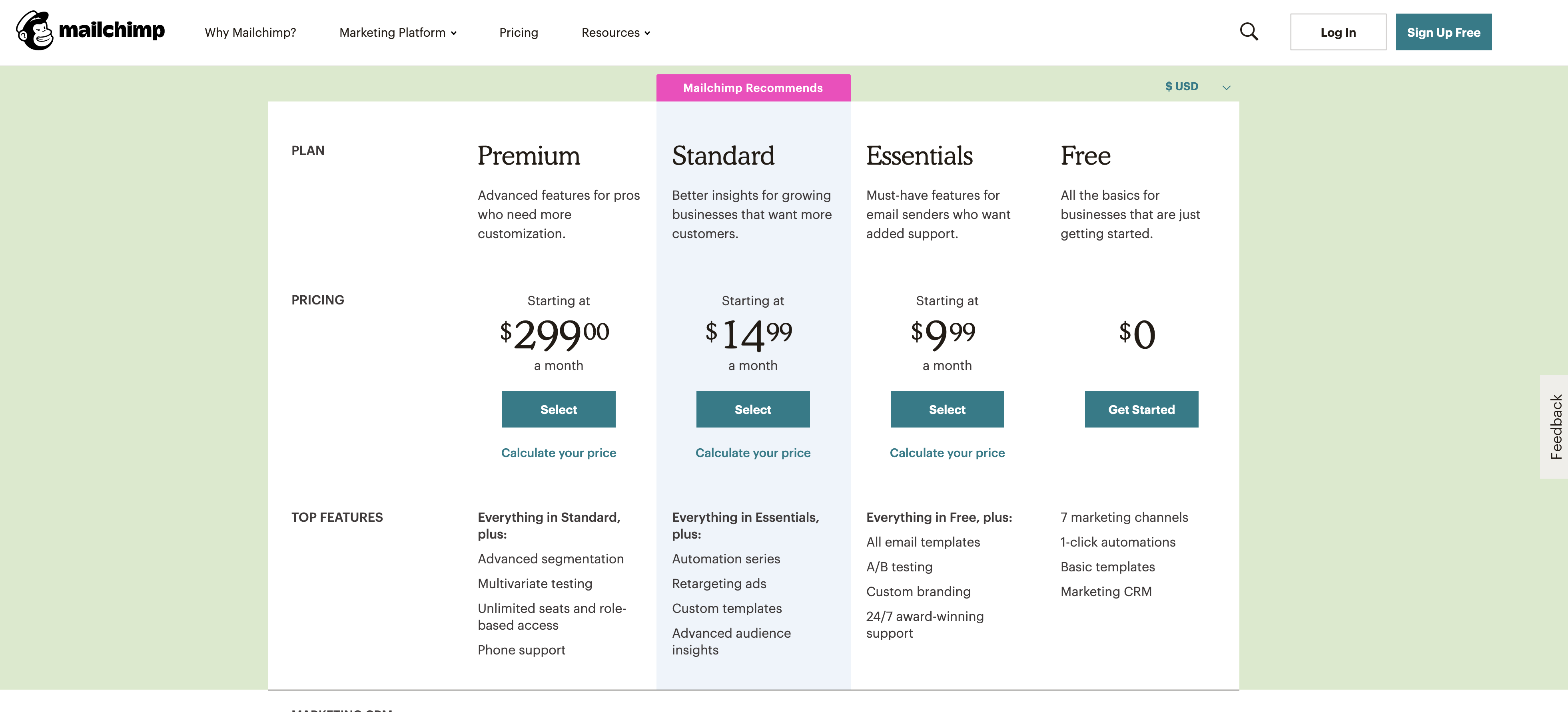Go to the Pricing page
1568x712 pixels.
click(519, 33)
